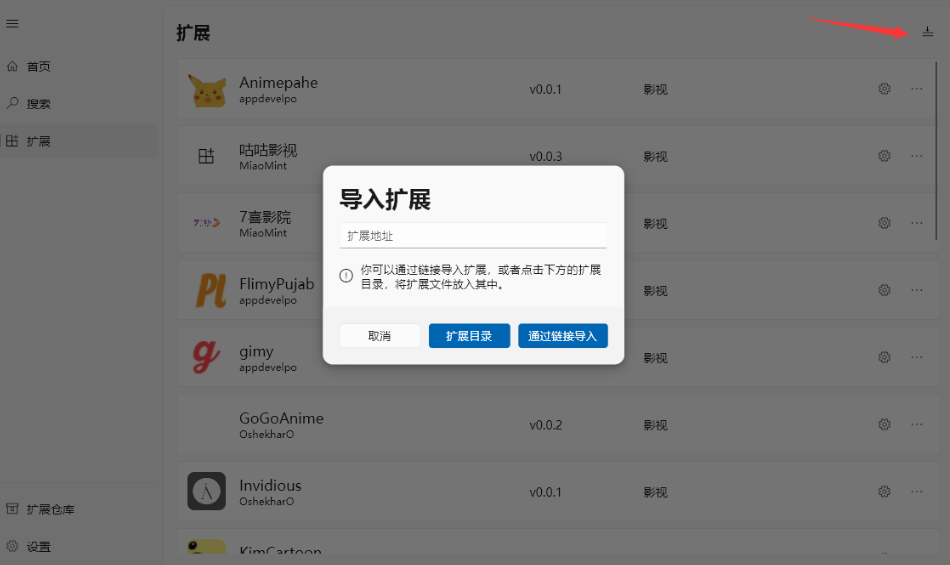Screen dimensions: 950x565
Task: Open settings gear for Invidious extension
Action: (x=884, y=491)
